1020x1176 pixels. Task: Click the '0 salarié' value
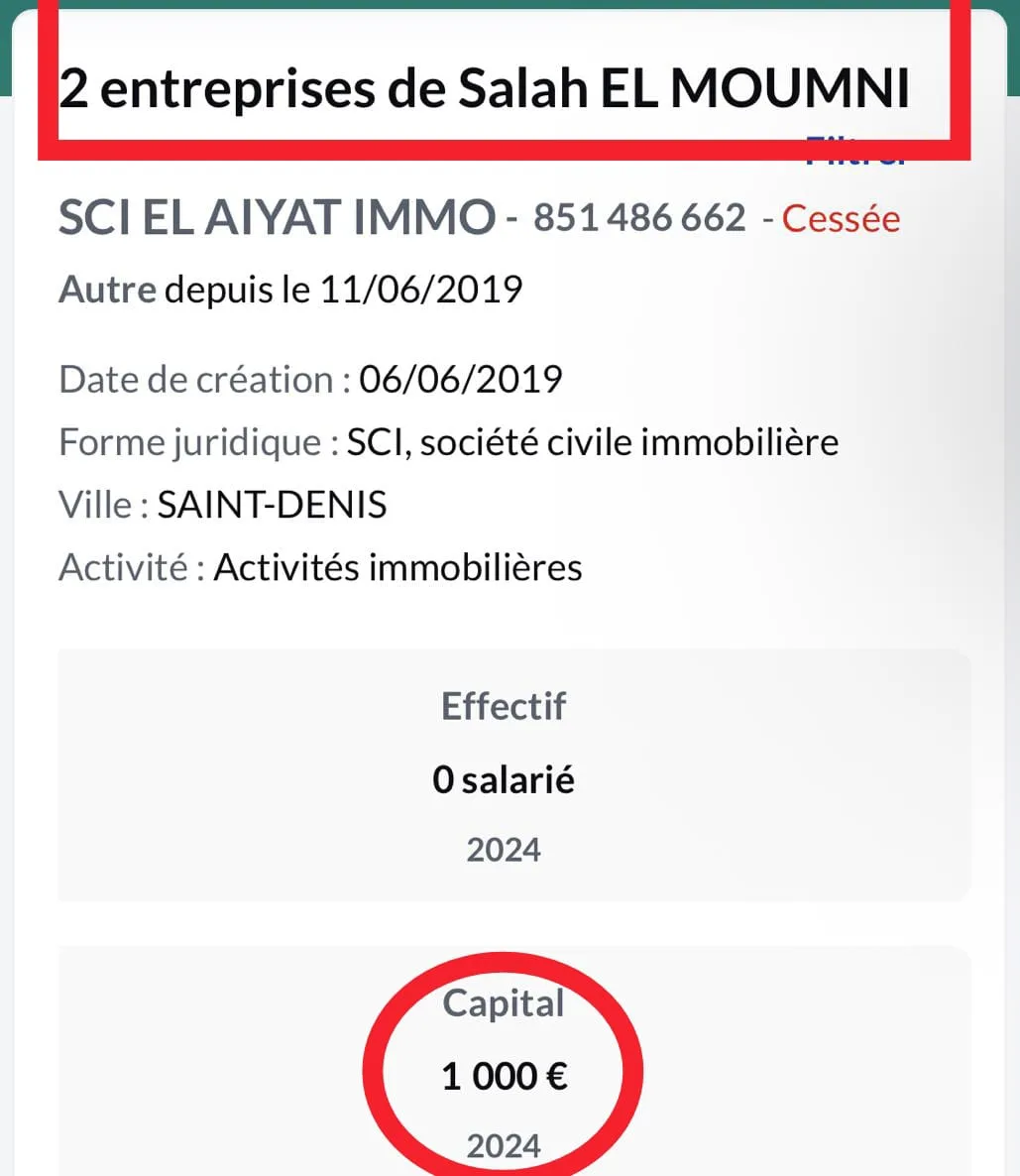click(x=504, y=780)
